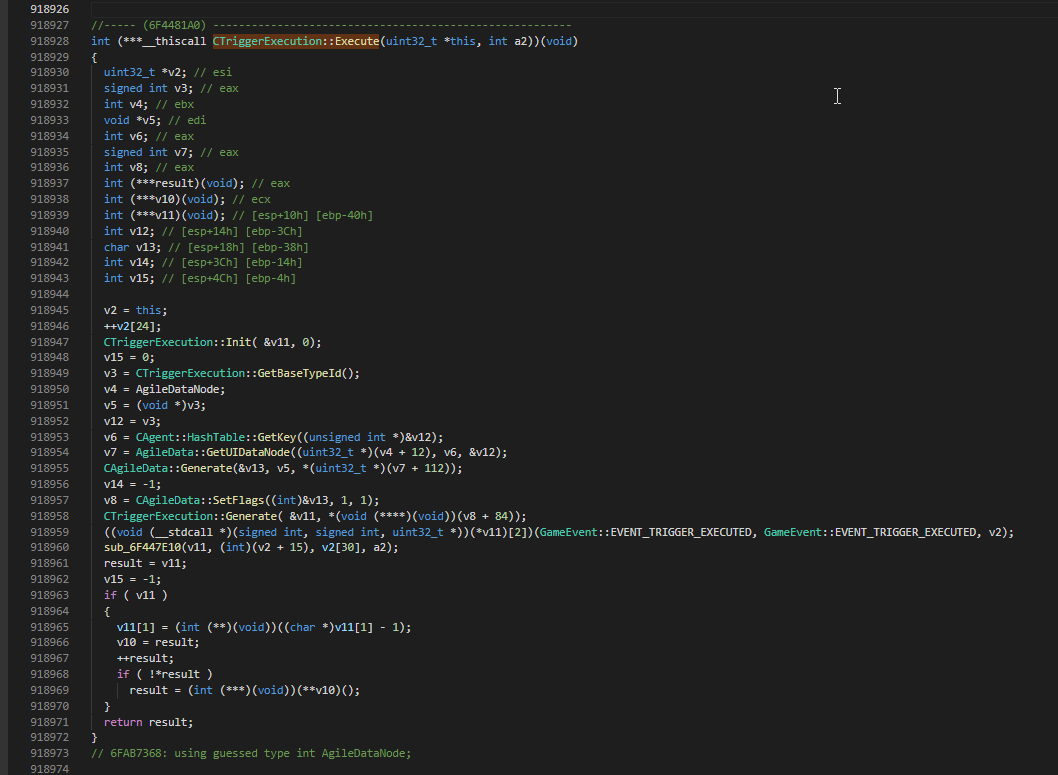Click the 'if ( v11 )' condition
The height and width of the screenshot is (775, 1058).
[135, 596]
